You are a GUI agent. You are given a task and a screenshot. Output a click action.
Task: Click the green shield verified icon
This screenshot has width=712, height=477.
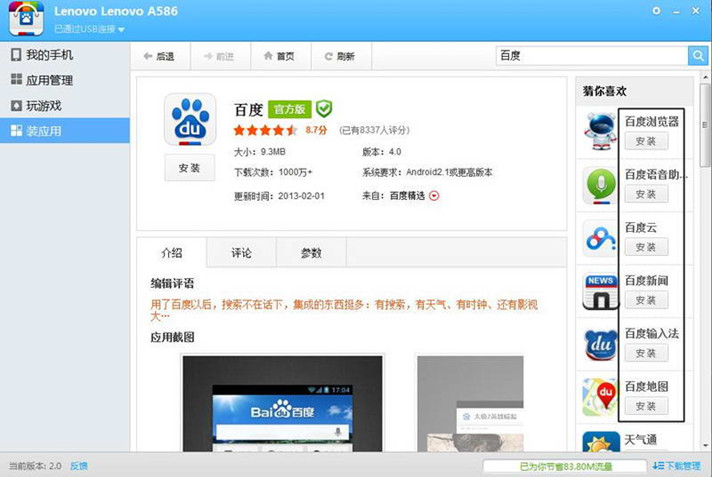point(324,109)
